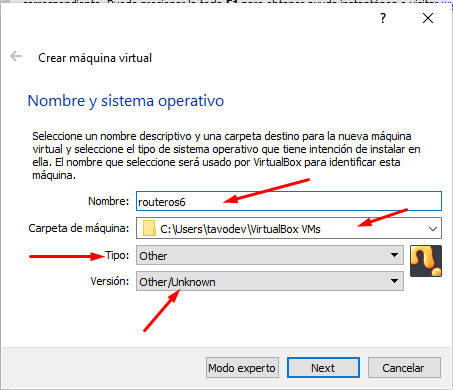
Task: Click the OS type preview image
Action: point(426,261)
